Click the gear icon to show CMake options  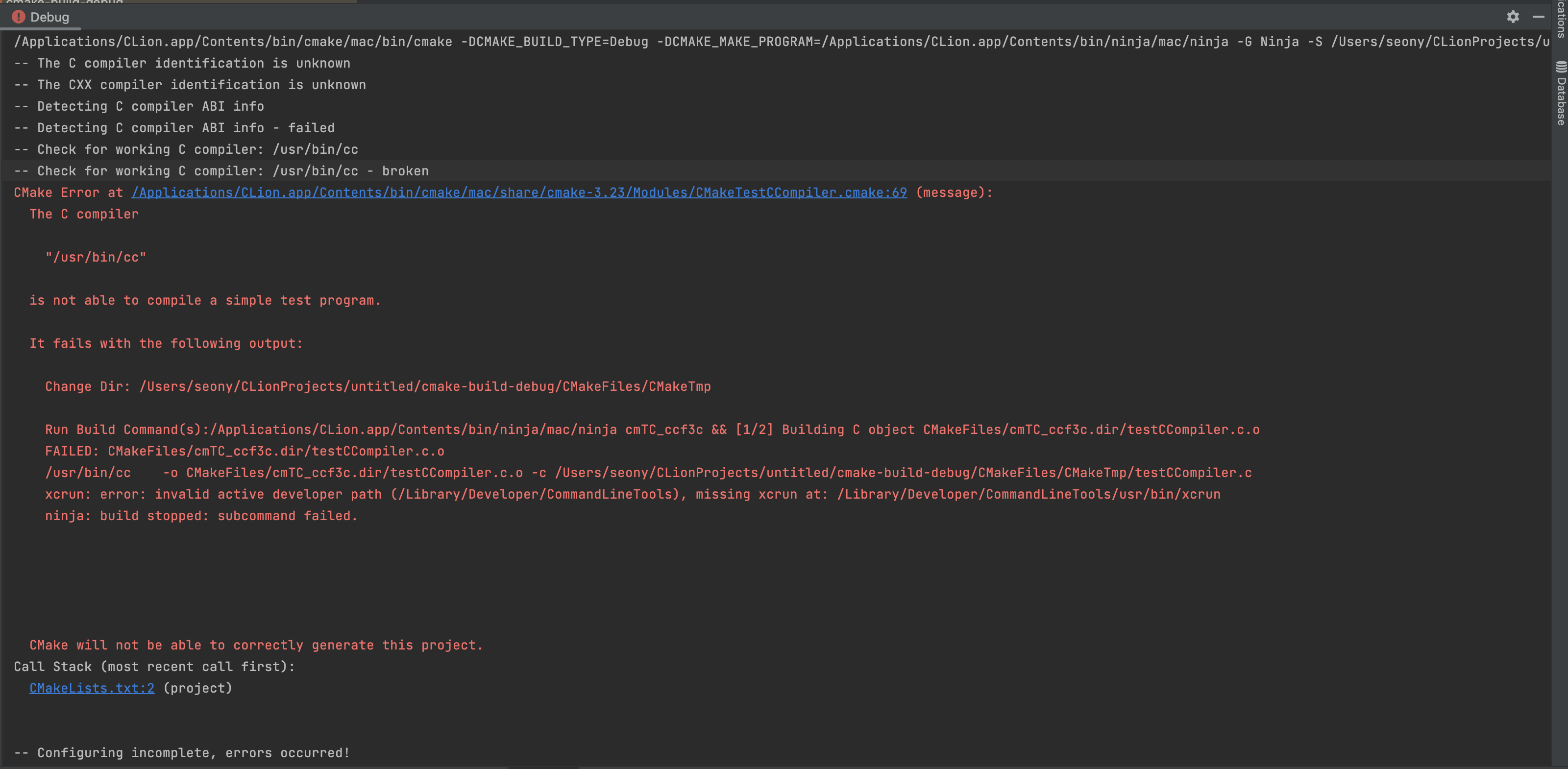click(1512, 17)
